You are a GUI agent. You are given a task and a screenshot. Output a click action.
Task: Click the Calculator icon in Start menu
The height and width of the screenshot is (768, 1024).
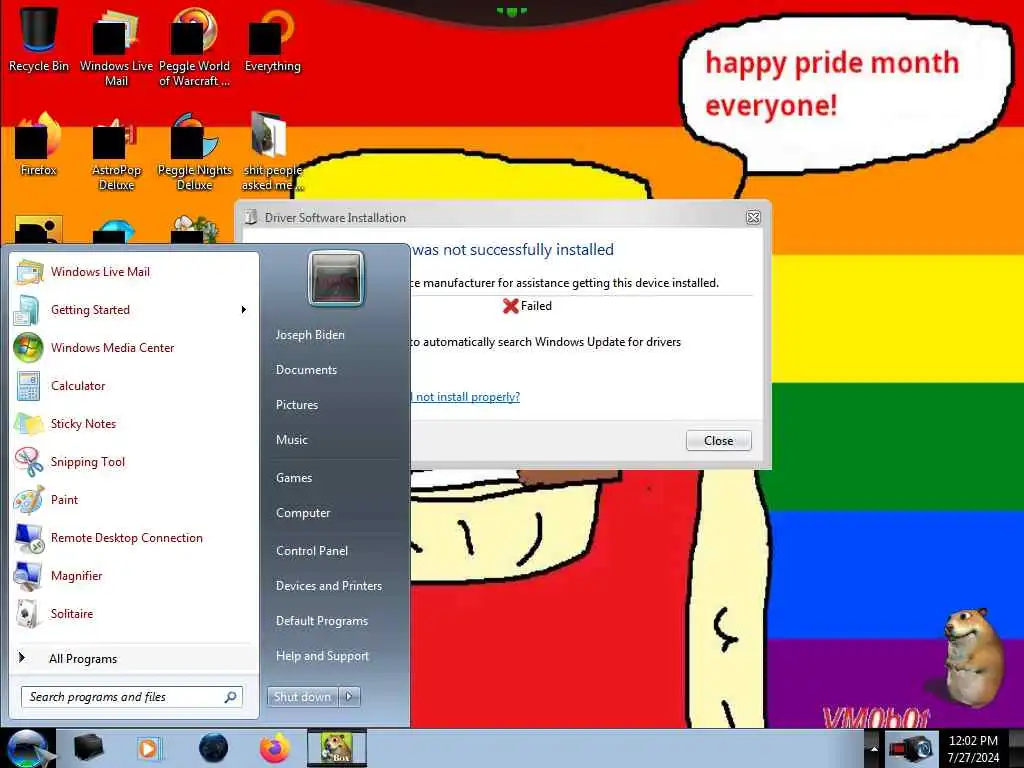click(x=29, y=385)
